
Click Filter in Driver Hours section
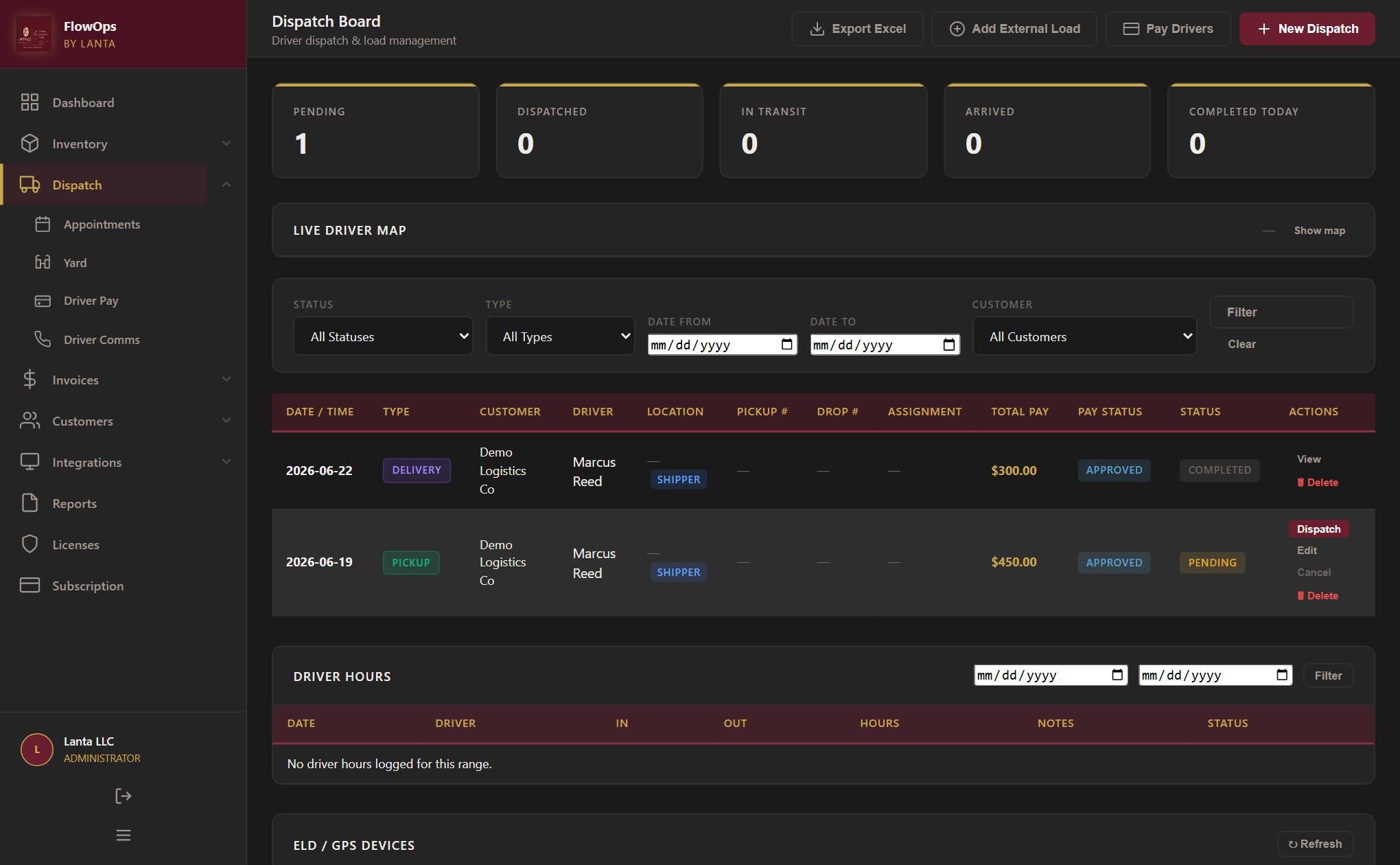click(1328, 676)
